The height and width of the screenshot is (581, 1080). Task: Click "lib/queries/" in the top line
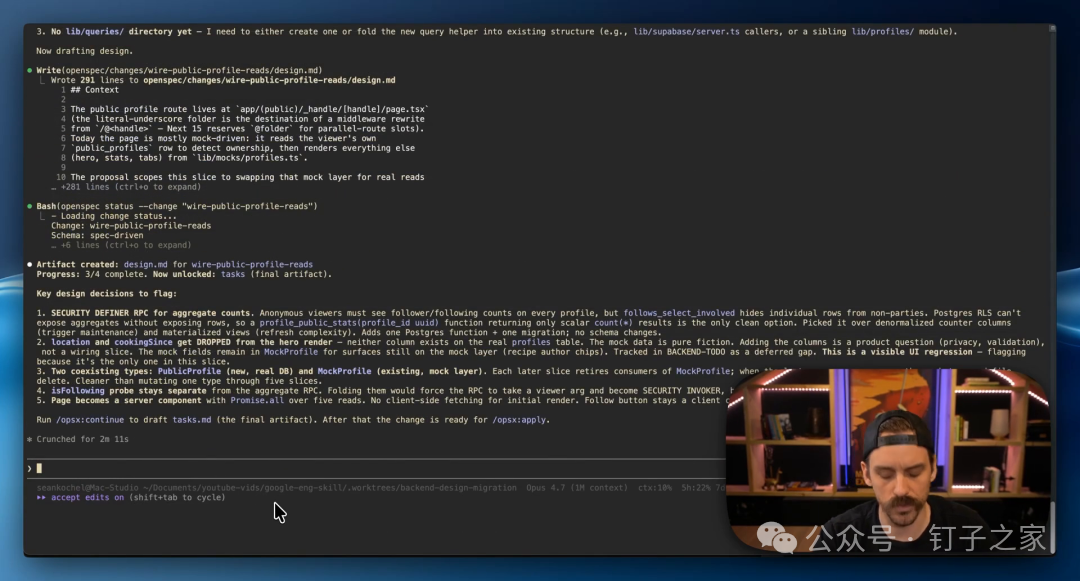95,32
